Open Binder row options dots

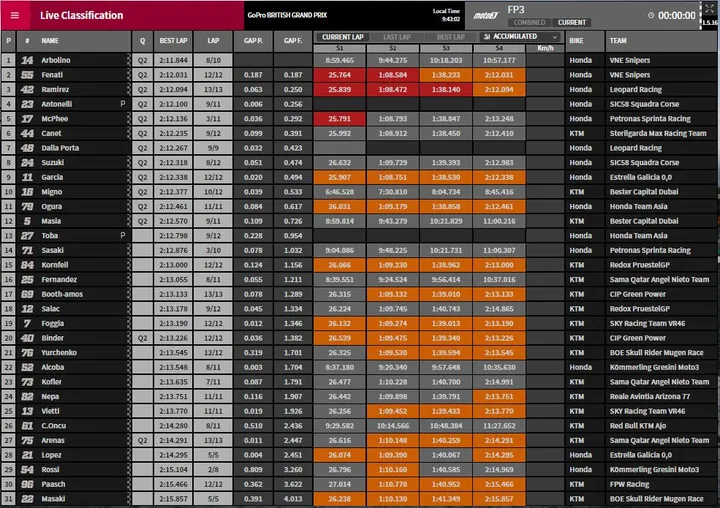(x=128, y=338)
